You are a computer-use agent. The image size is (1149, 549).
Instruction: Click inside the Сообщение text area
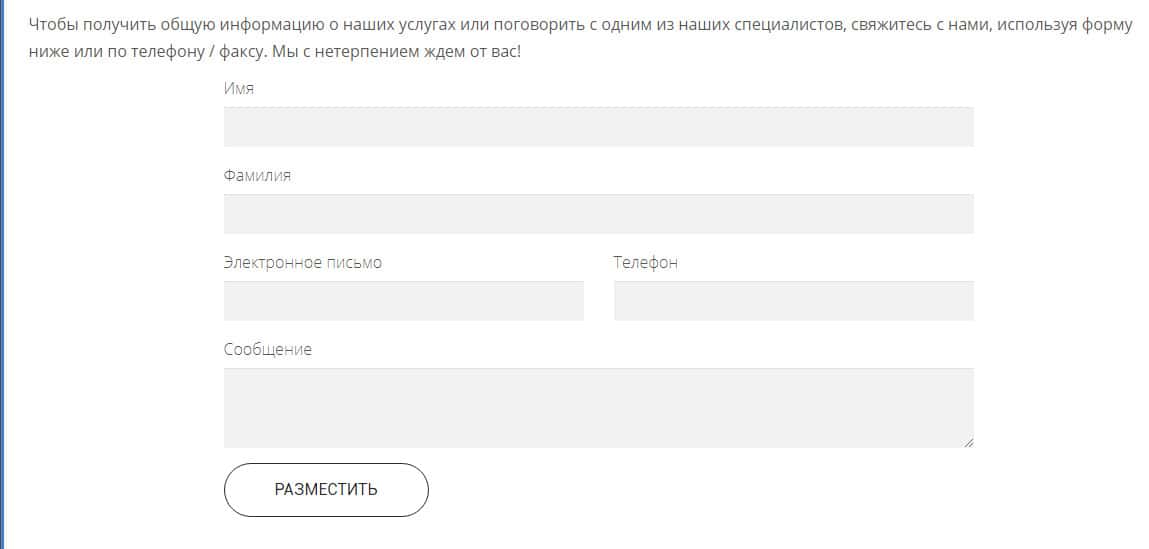598,407
